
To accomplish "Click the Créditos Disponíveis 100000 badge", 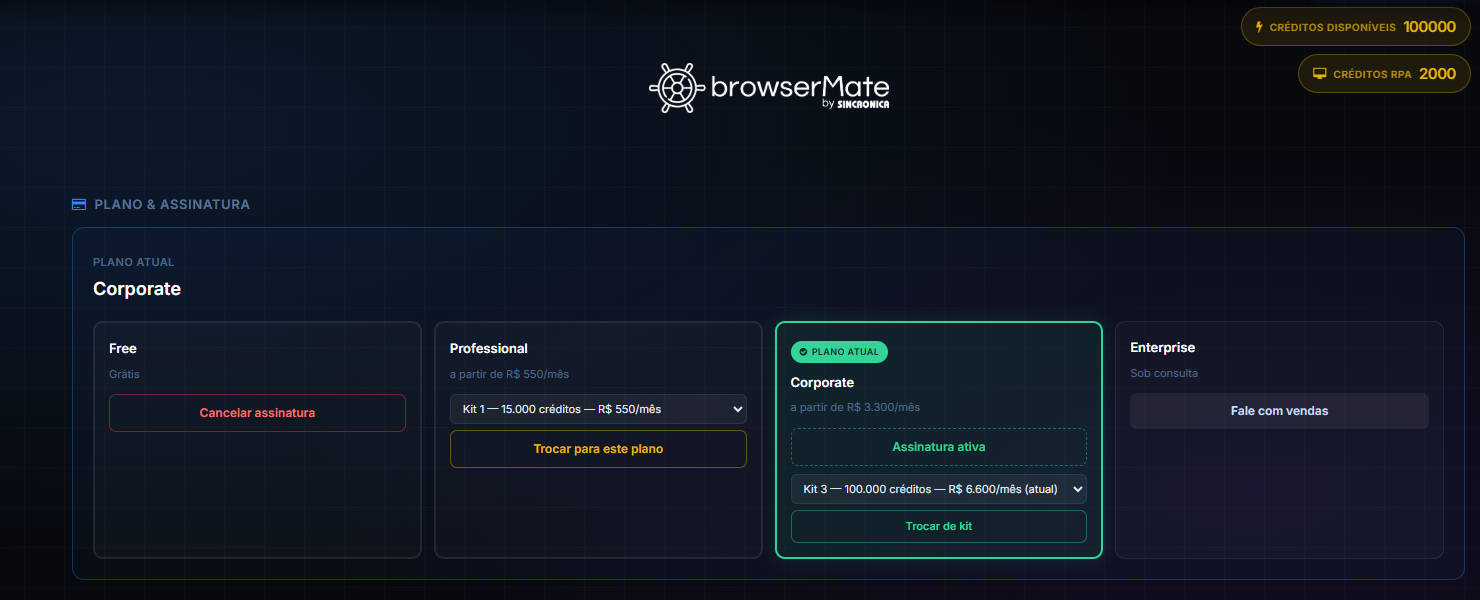I will click(x=1356, y=27).
